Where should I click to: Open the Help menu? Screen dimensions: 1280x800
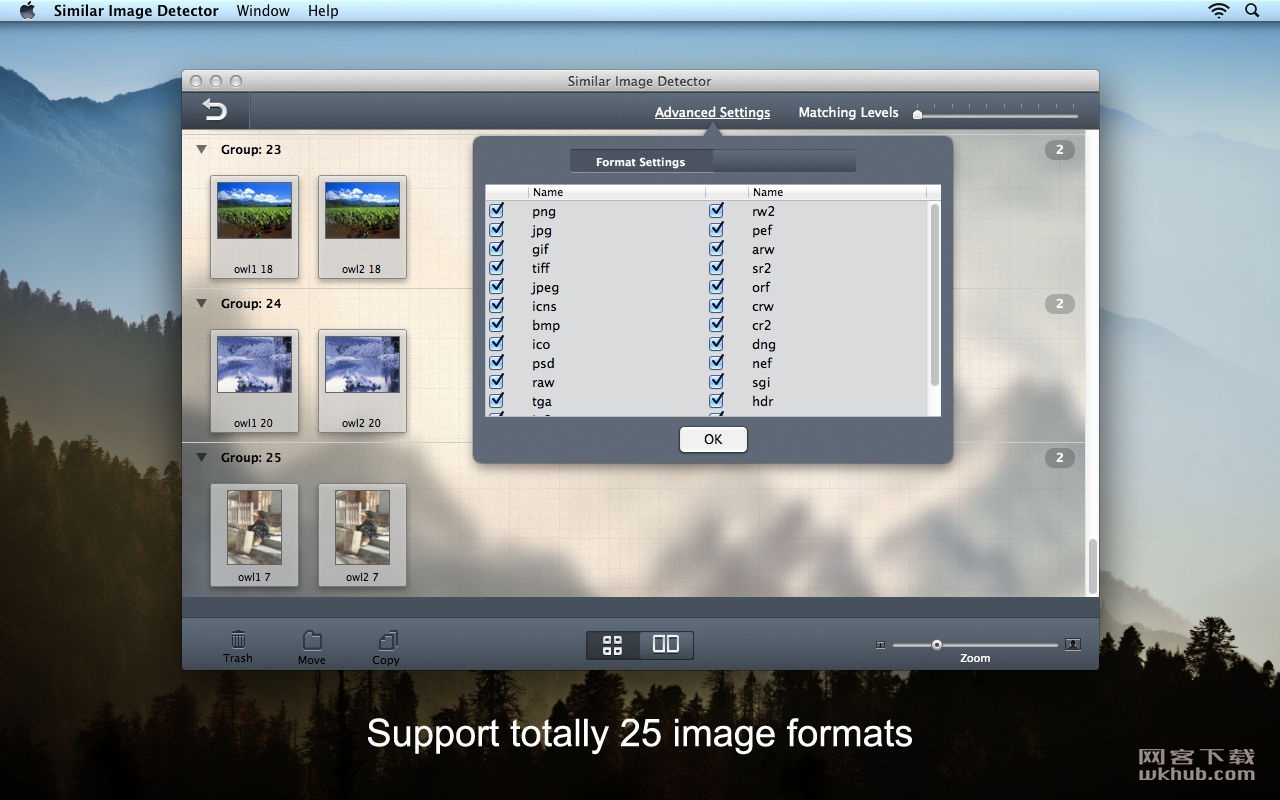pos(323,11)
